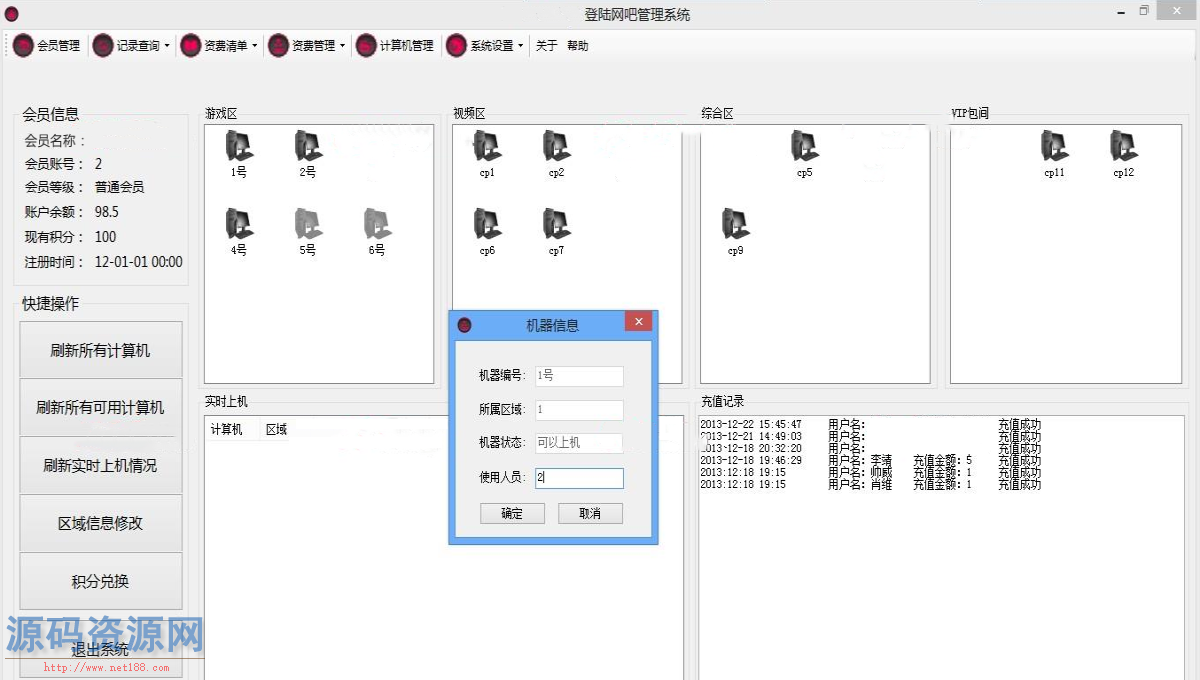Open the 资费清单 dropdown menu
The height and width of the screenshot is (680, 1200).
pyautogui.click(x=254, y=46)
